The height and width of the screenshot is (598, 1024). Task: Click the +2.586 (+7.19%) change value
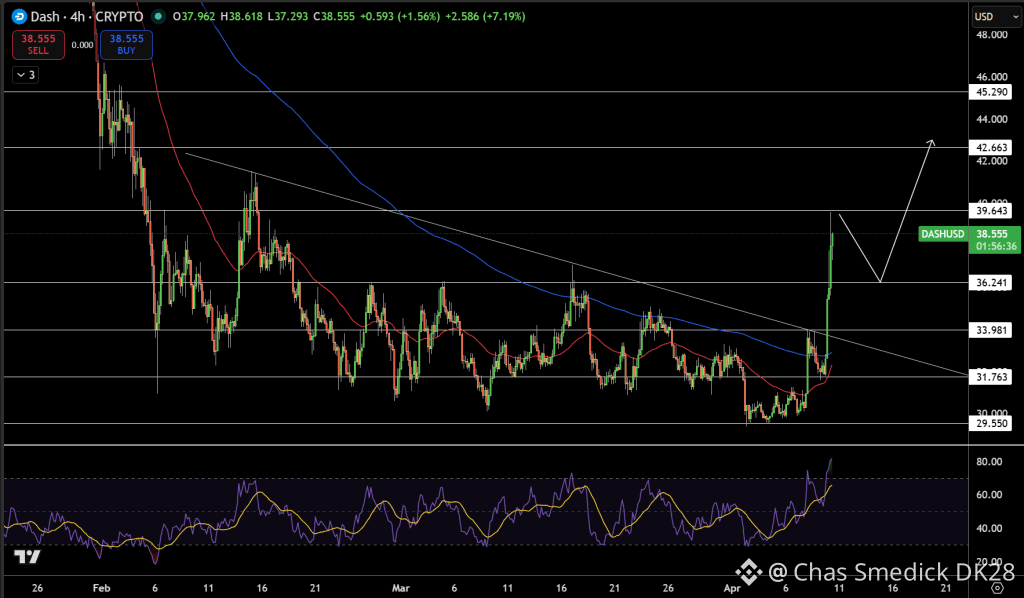tap(485, 16)
